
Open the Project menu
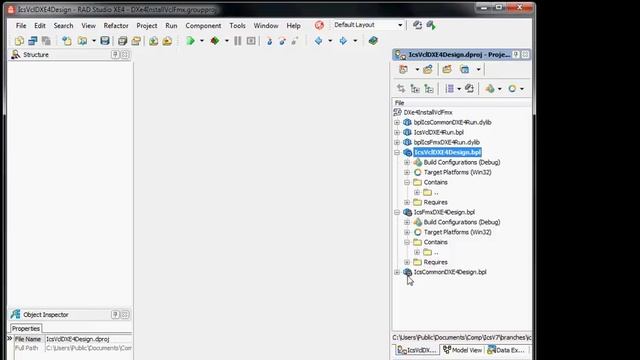click(x=147, y=25)
